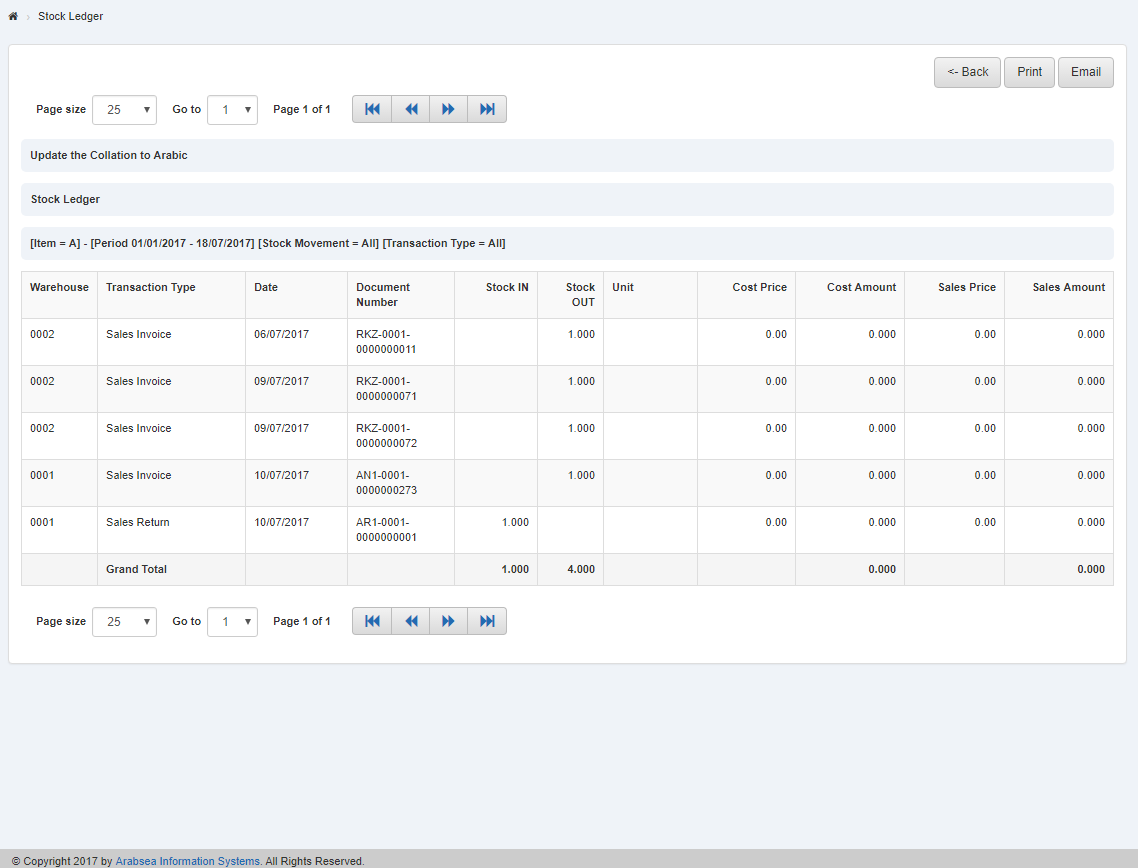Click the previous page icon at the bottom
The image size is (1138, 868).
point(410,620)
